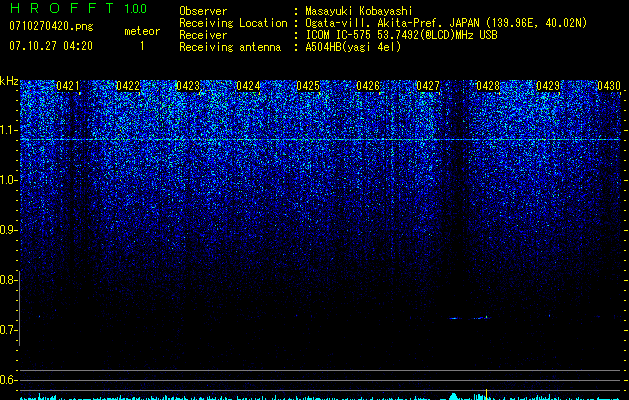
Task: Click the meteor count label
Action: pos(142,31)
